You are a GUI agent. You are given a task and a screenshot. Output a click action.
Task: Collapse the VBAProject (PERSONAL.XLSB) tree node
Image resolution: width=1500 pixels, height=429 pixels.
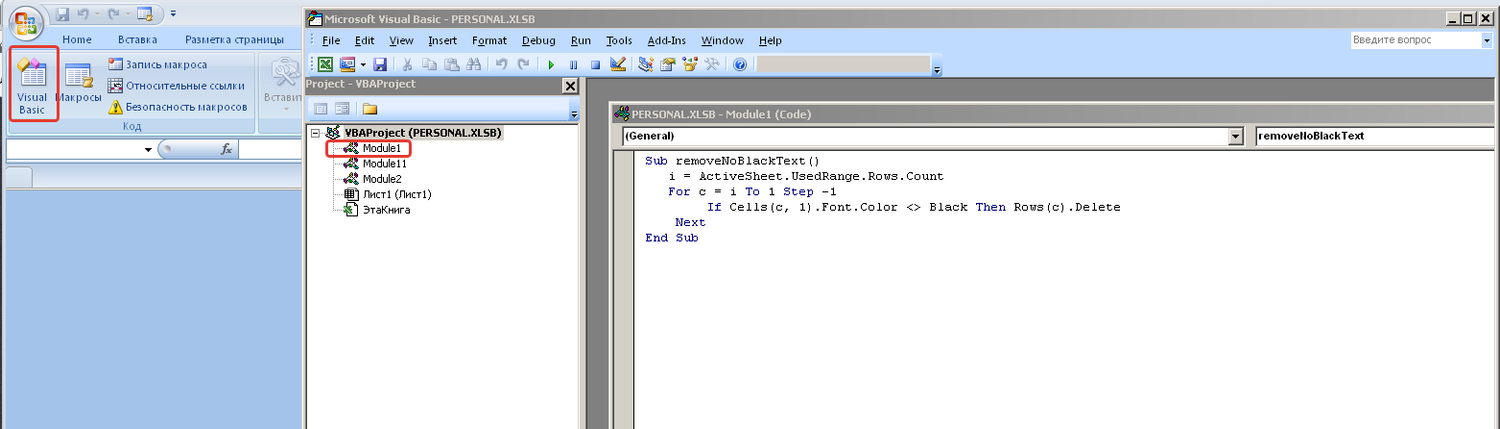316,132
